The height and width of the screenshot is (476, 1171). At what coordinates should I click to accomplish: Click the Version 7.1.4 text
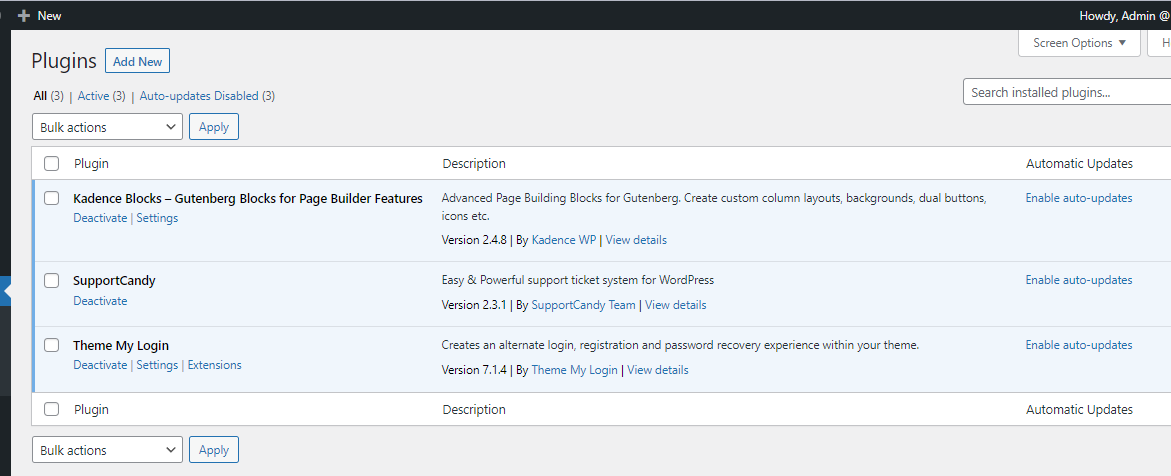pyautogui.click(x=474, y=370)
